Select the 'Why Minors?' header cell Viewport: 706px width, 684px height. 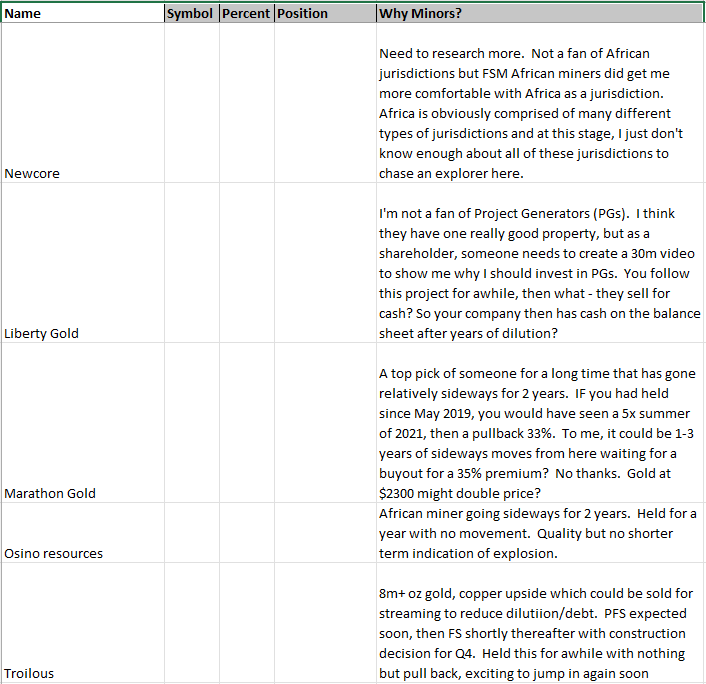click(540, 14)
